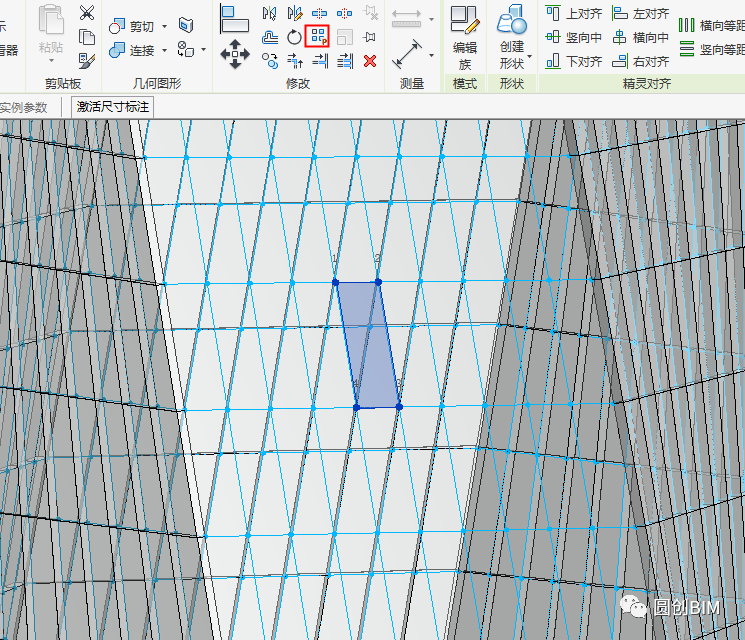Apply 横向等距 horizontal equal spacing

click(x=711, y=25)
